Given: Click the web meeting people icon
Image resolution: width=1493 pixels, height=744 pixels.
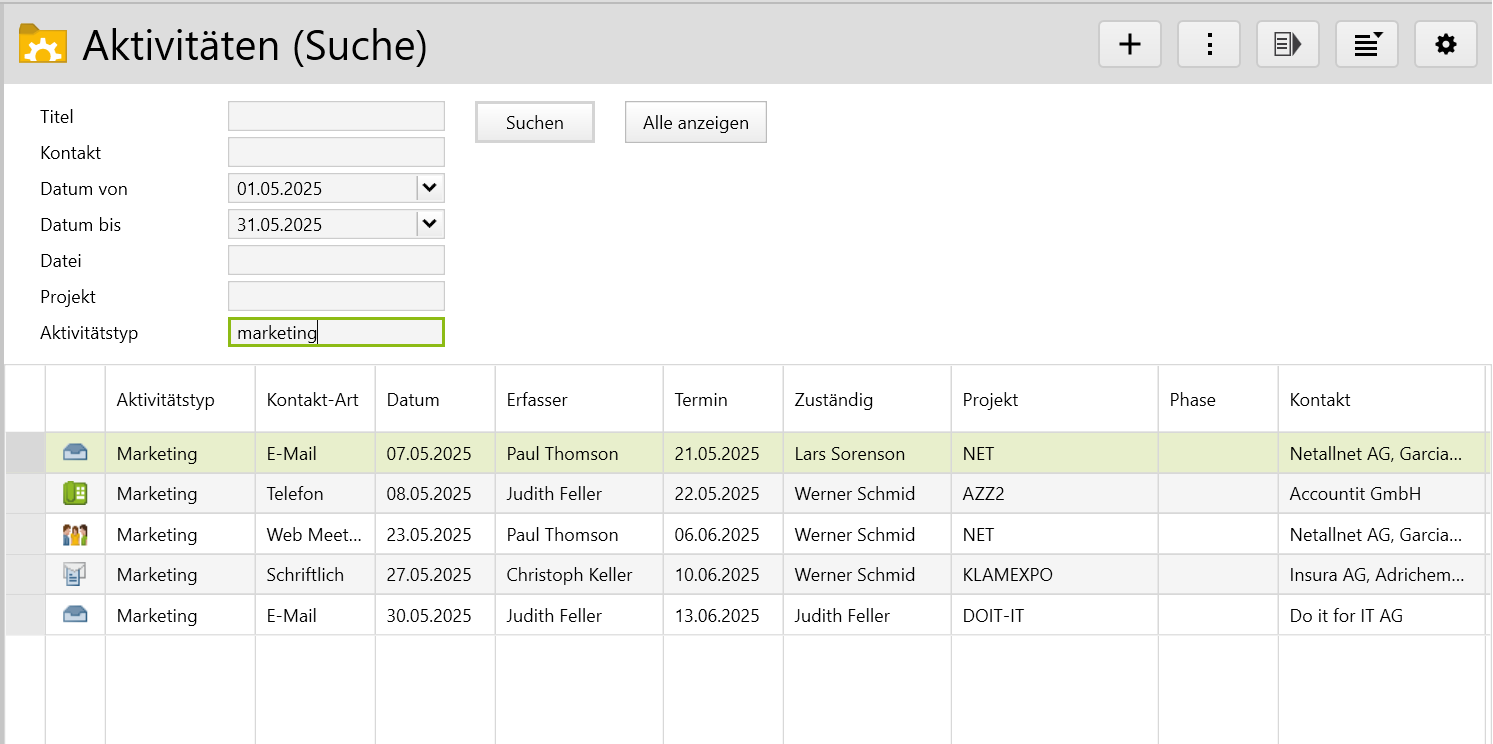Looking at the screenshot, I should coord(75,535).
